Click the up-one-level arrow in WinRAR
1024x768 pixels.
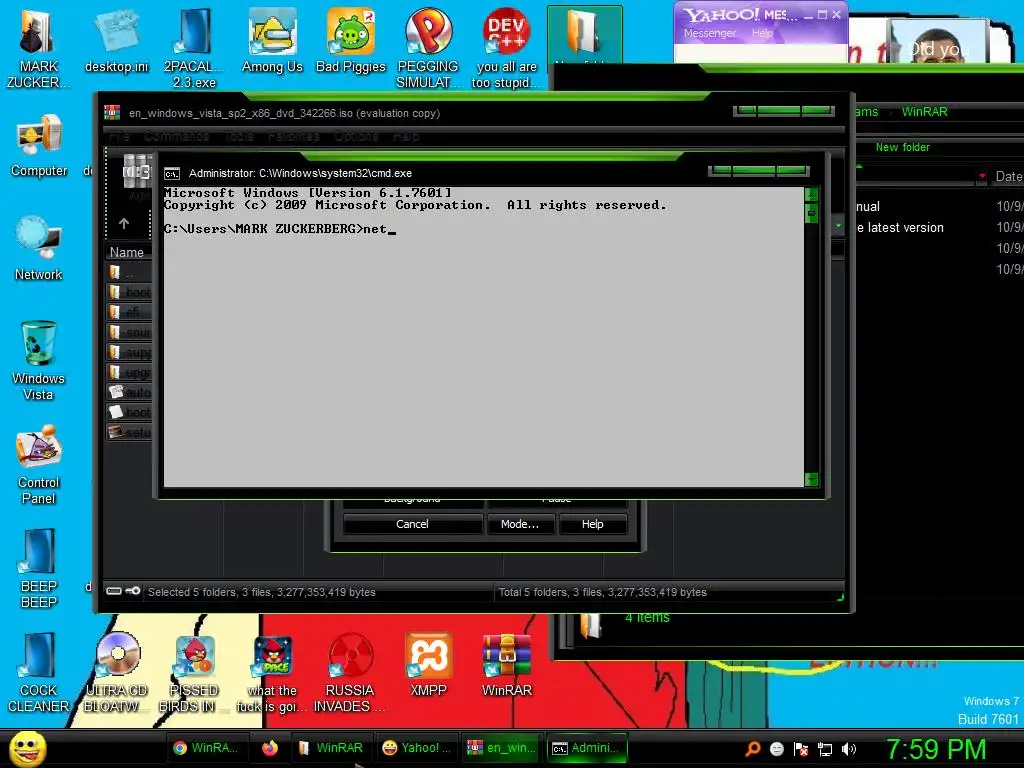[124, 223]
